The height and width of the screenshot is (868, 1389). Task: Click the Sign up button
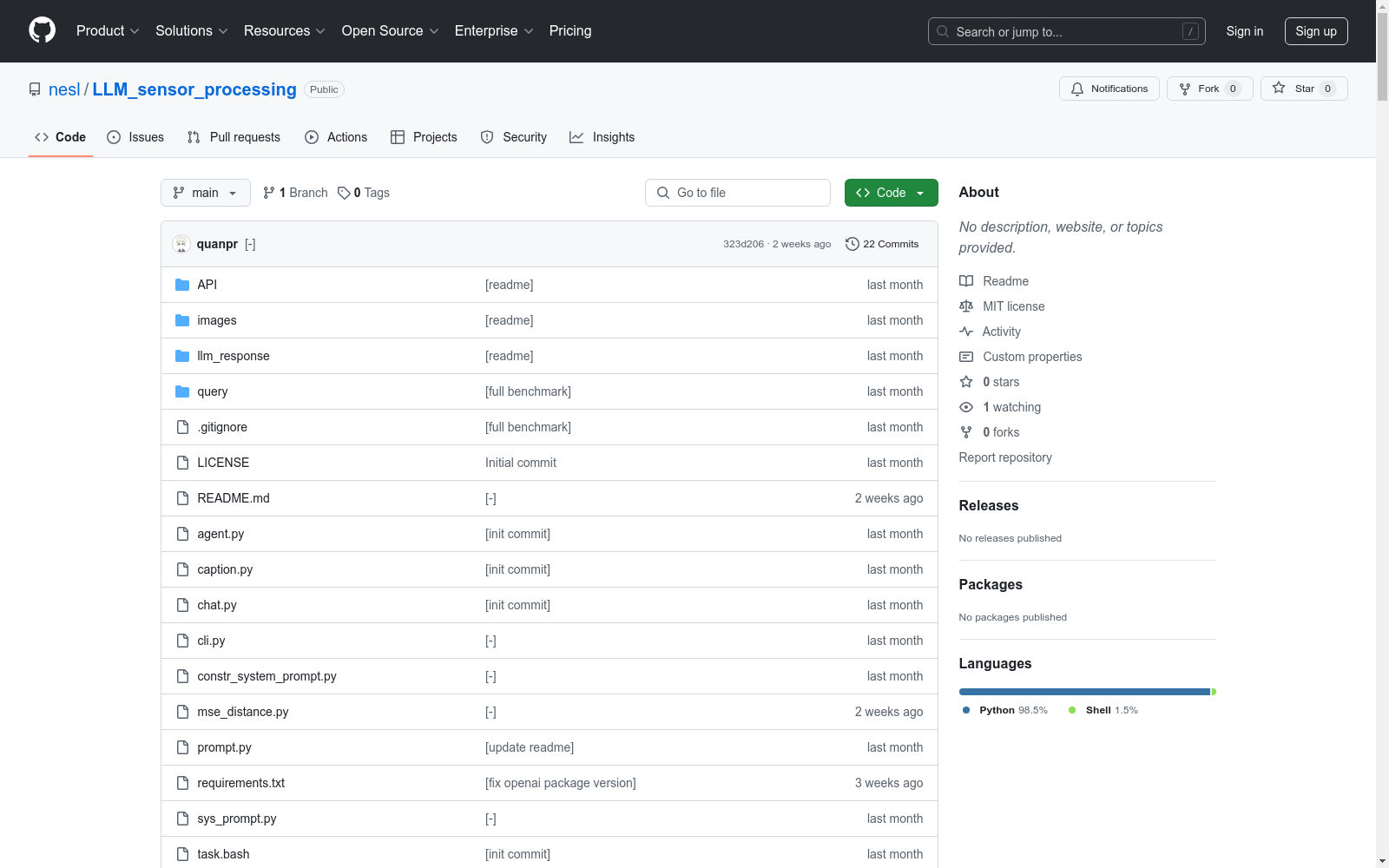[x=1315, y=31]
